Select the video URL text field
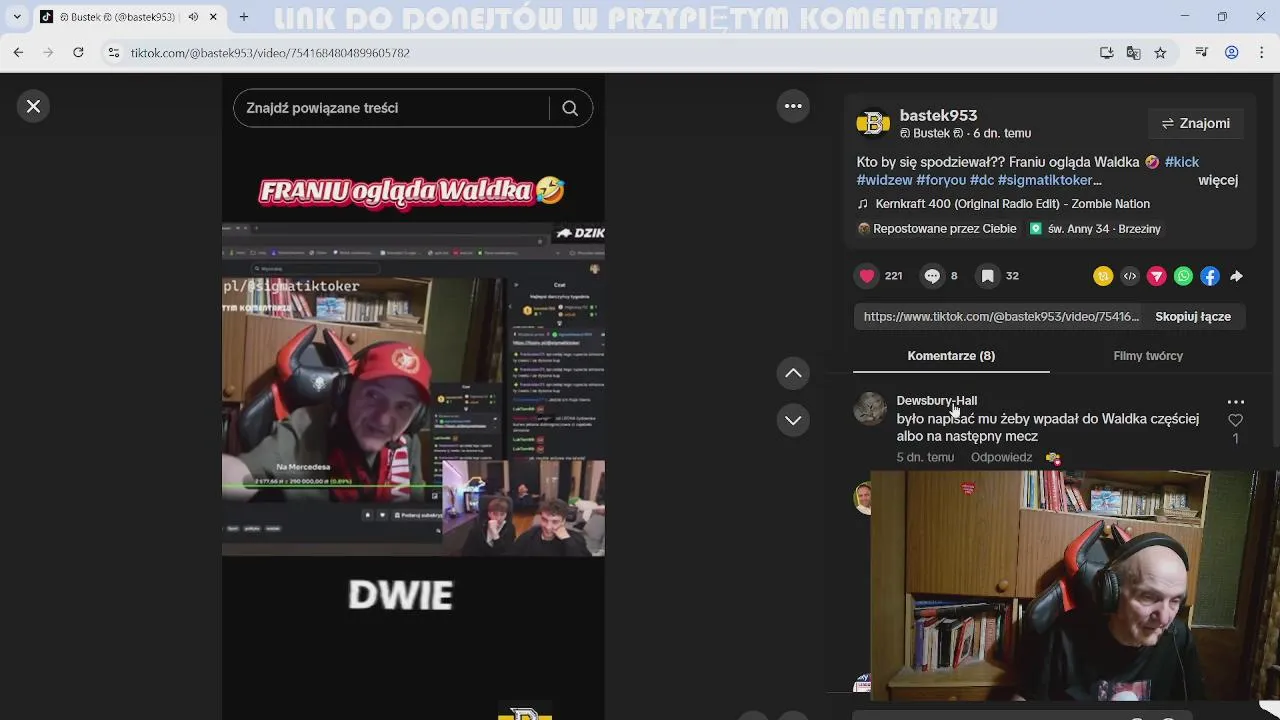The width and height of the screenshot is (1280, 720). 1001,316
